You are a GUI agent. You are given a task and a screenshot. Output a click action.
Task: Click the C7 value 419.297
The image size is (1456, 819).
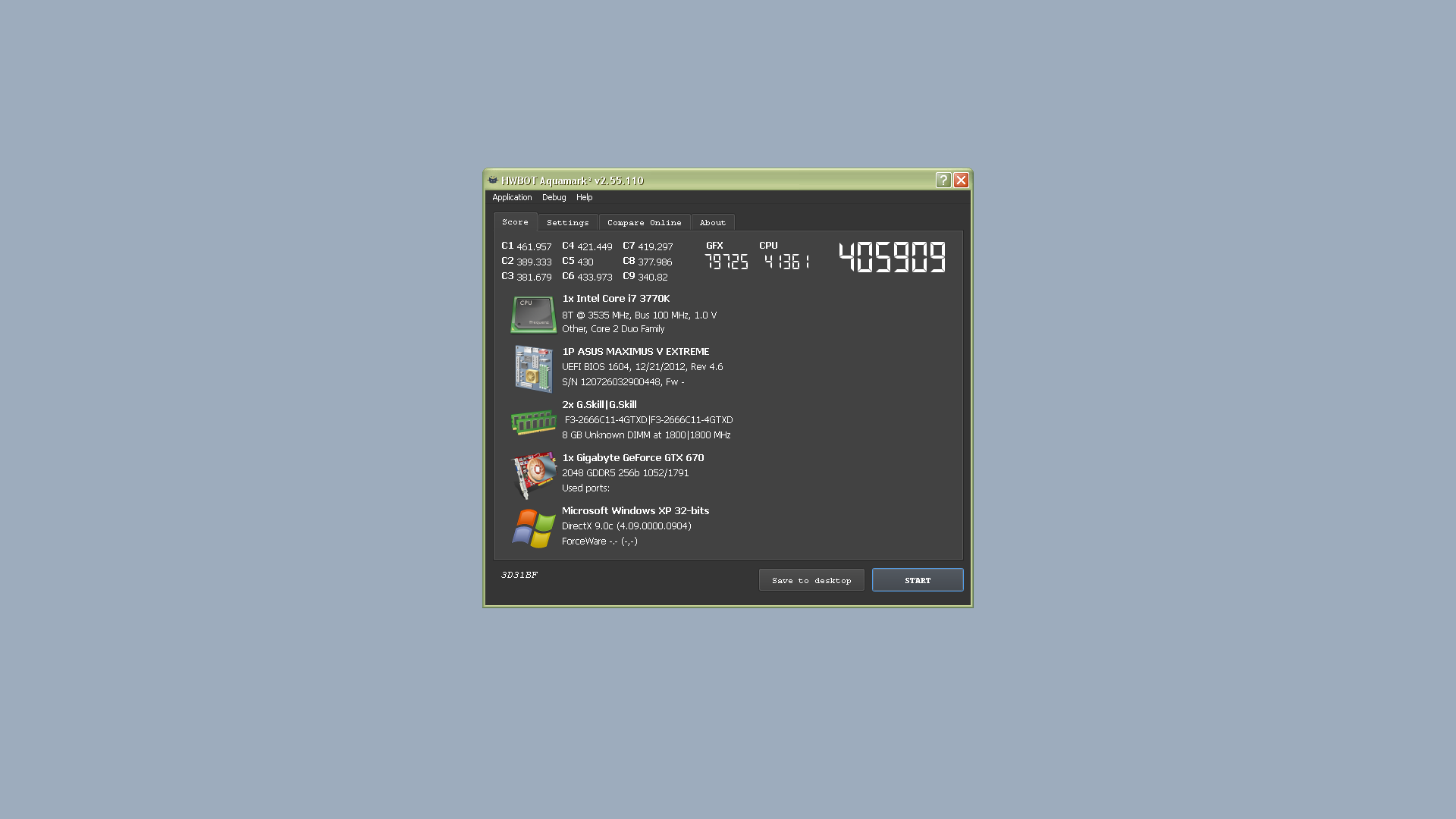[x=655, y=246]
